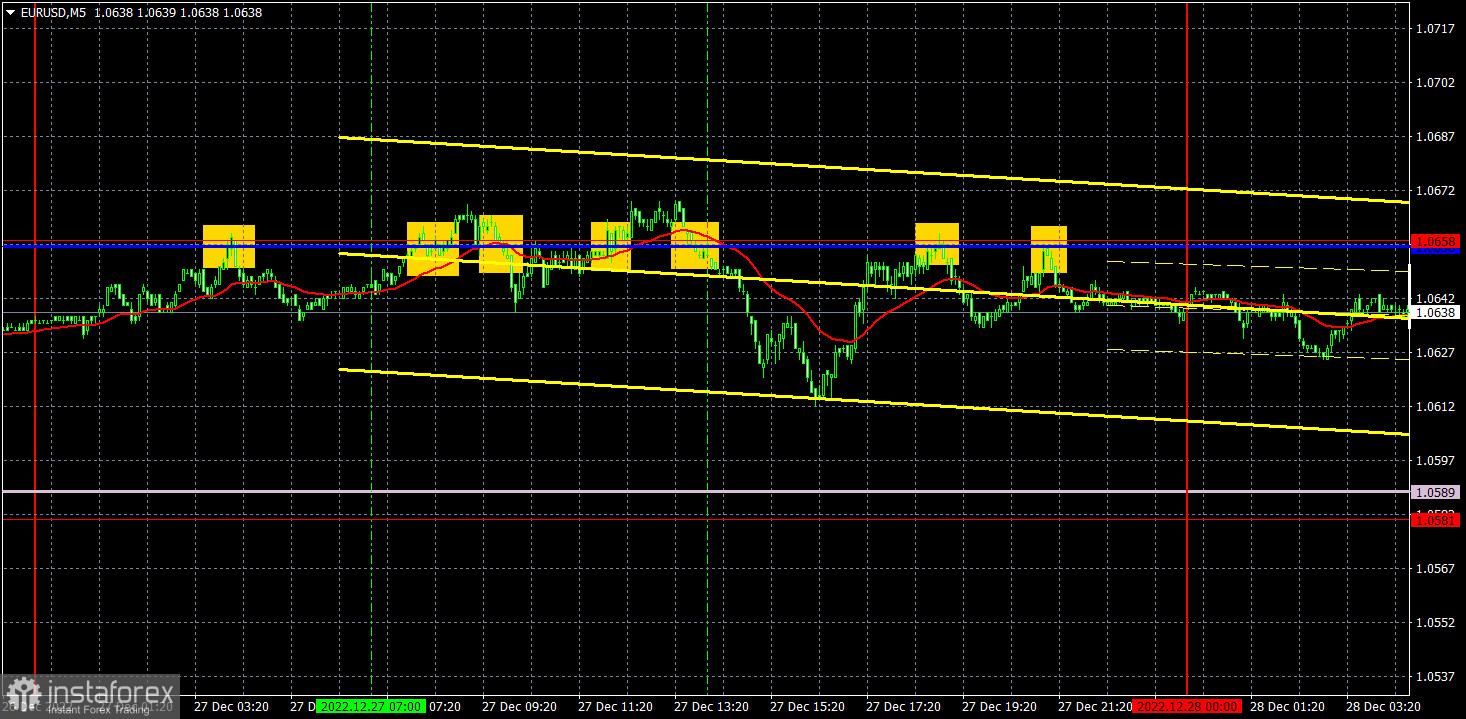
Task: Click the 1.0589 level label on price axis
Action: [x=1435, y=492]
